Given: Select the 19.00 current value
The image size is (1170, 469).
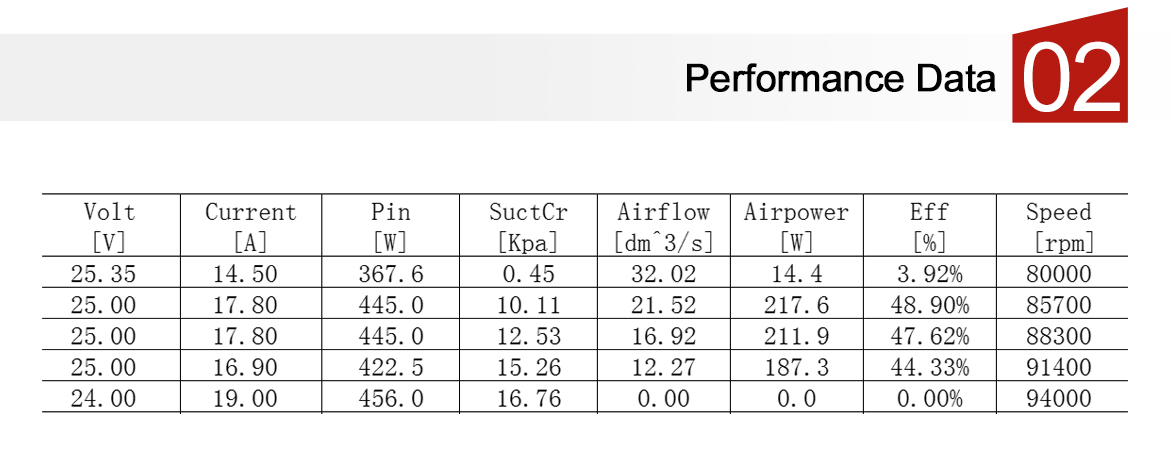Looking at the screenshot, I should (245, 398).
